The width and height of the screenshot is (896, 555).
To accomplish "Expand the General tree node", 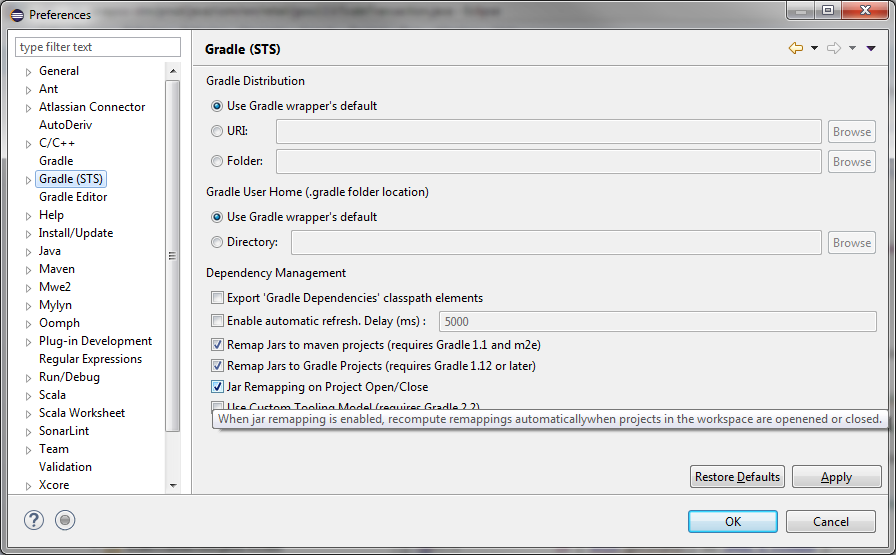I will click(x=28, y=72).
